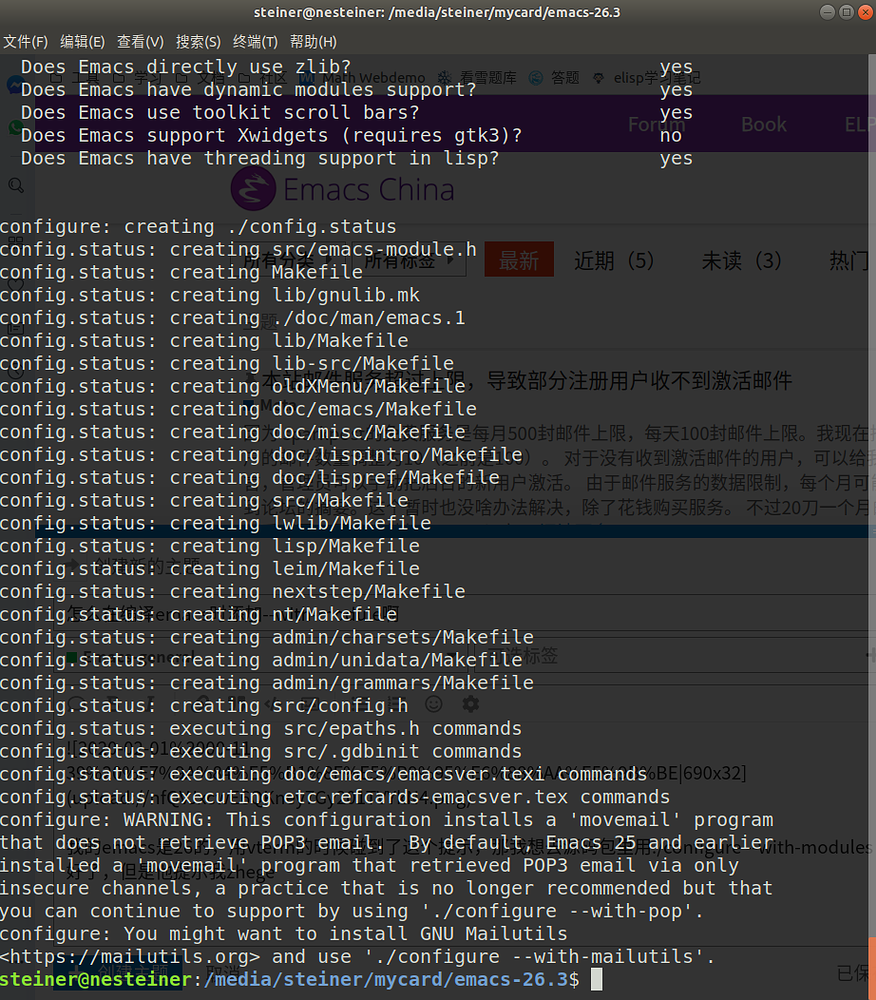Screen dimensions: 876x1000
Task: Open the 搜索(S) menu
Action: coord(198,42)
